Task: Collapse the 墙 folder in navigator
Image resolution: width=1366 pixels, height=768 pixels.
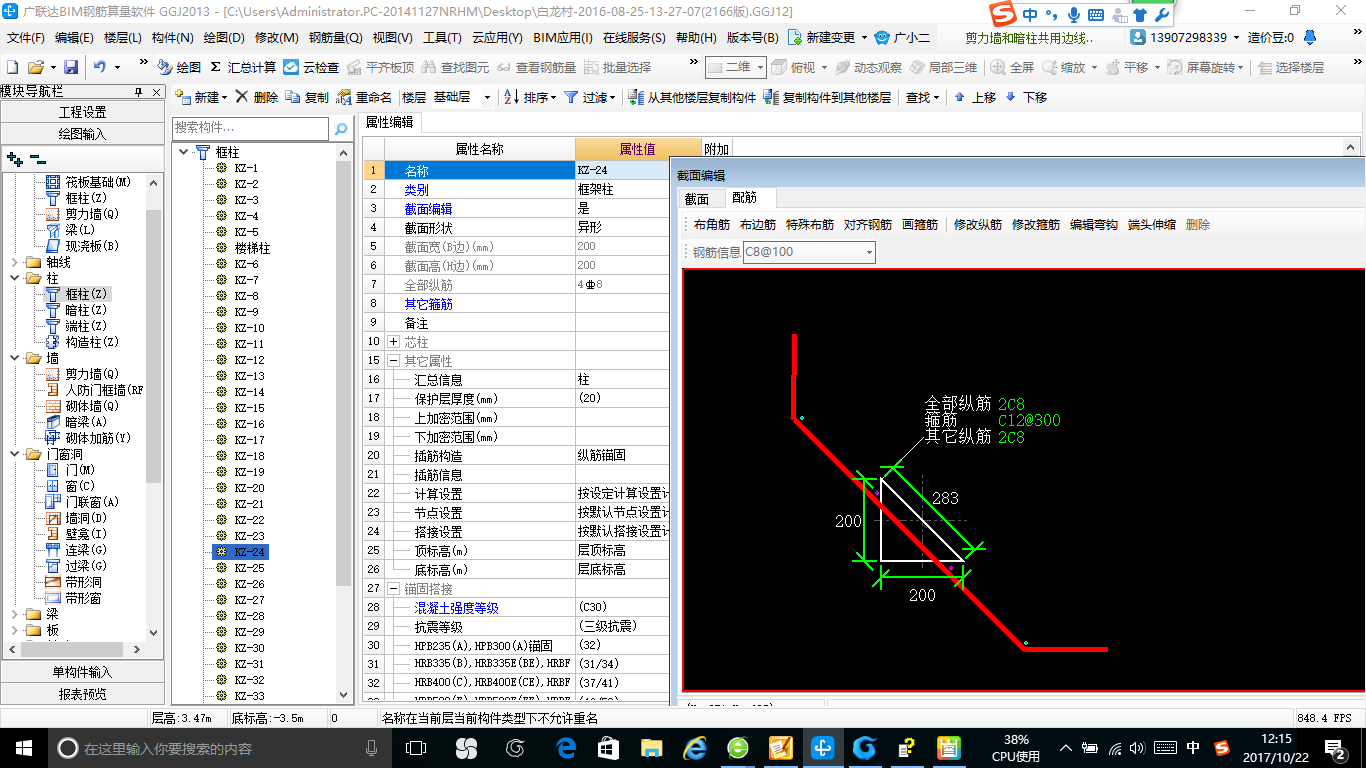Action: 14,358
